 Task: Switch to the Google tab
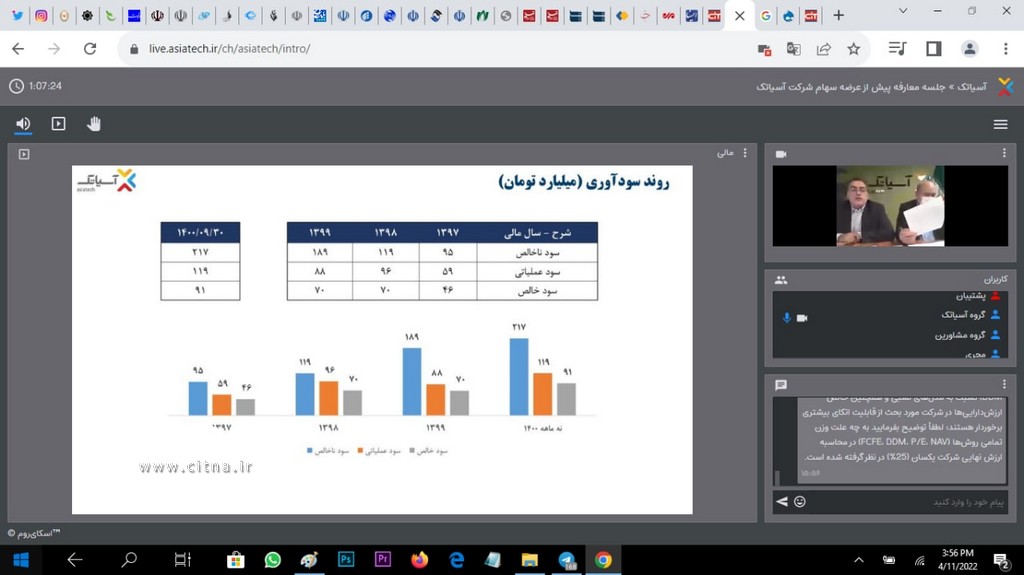tap(766, 16)
